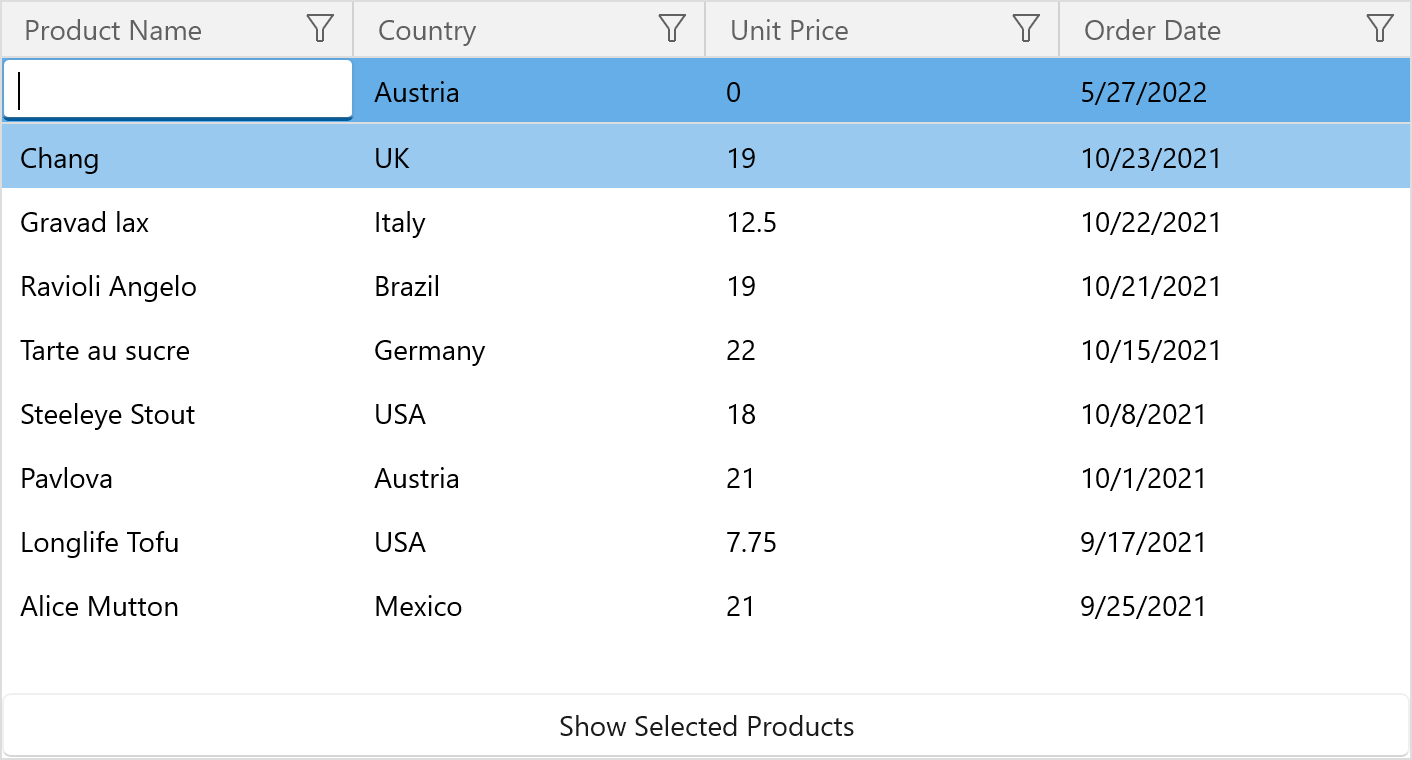
Task: Select the Chang product row
Action: [60, 158]
